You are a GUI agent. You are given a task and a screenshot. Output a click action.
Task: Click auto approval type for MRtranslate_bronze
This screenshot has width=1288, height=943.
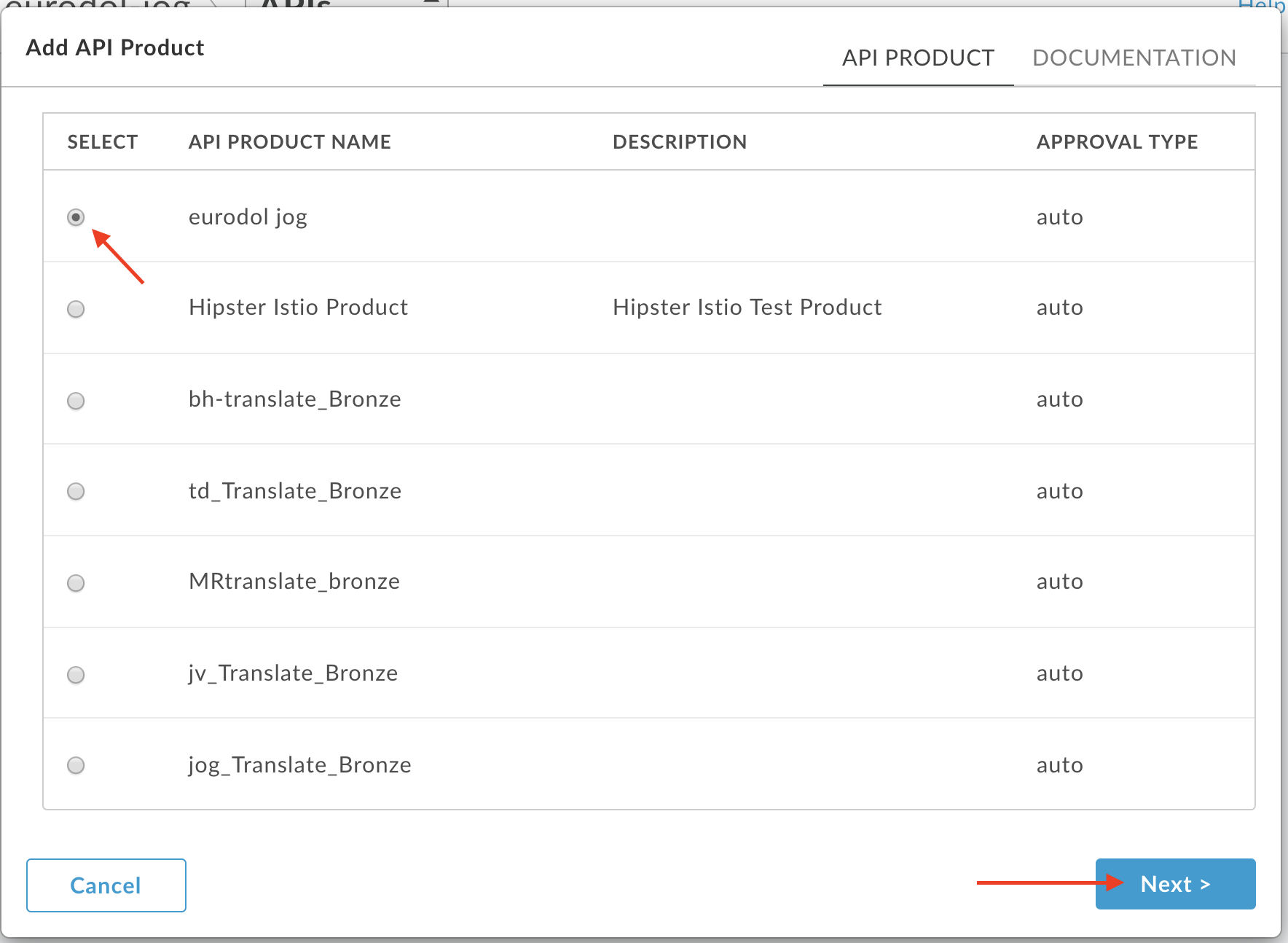[1060, 582]
